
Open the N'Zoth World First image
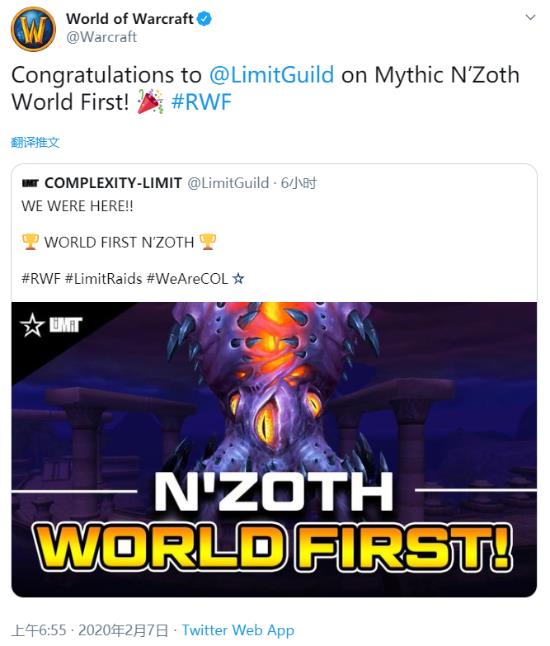(x=274, y=449)
